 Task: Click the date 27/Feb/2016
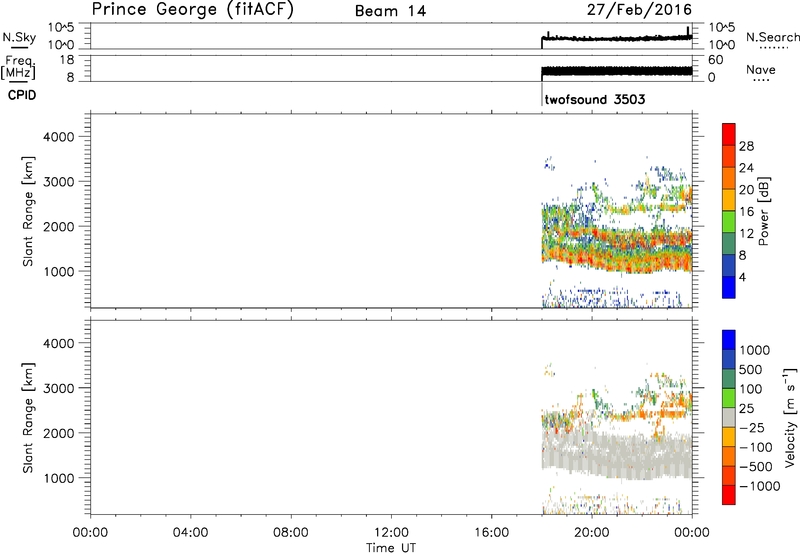click(639, 10)
